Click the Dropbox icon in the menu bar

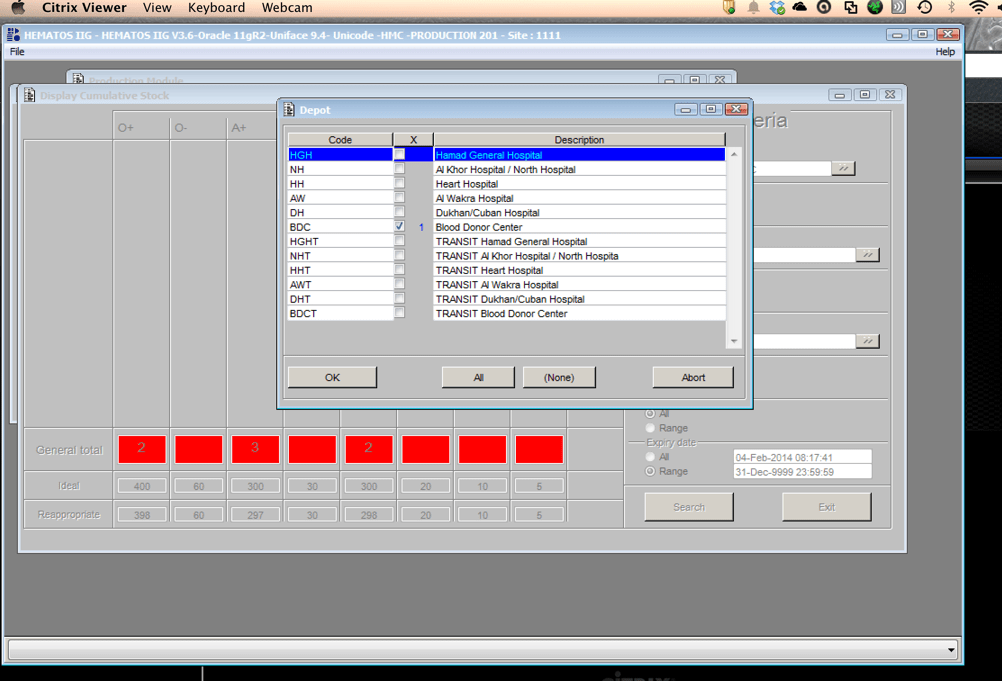point(777,7)
